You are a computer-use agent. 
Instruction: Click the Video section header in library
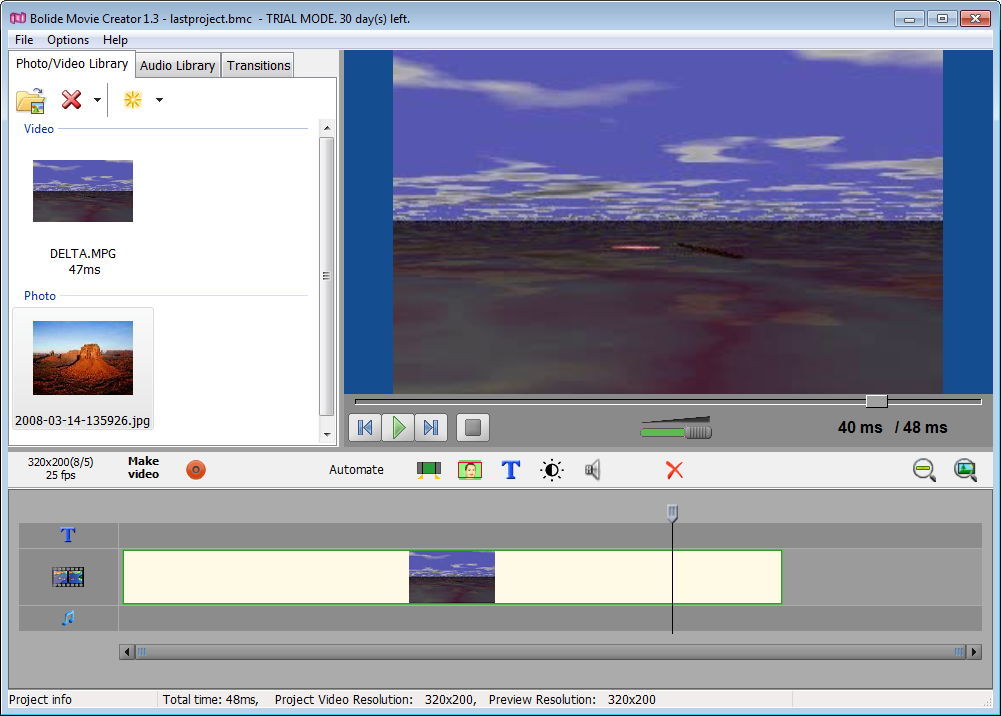pos(39,129)
